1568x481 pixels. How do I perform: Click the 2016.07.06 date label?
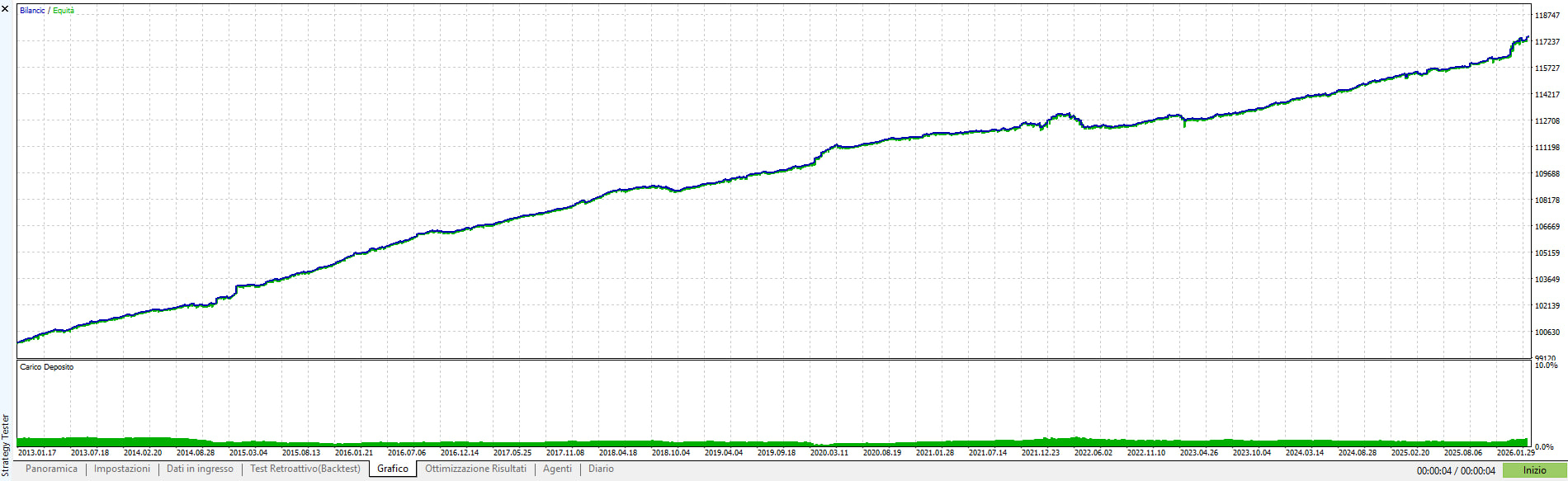click(x=407, y=452)
